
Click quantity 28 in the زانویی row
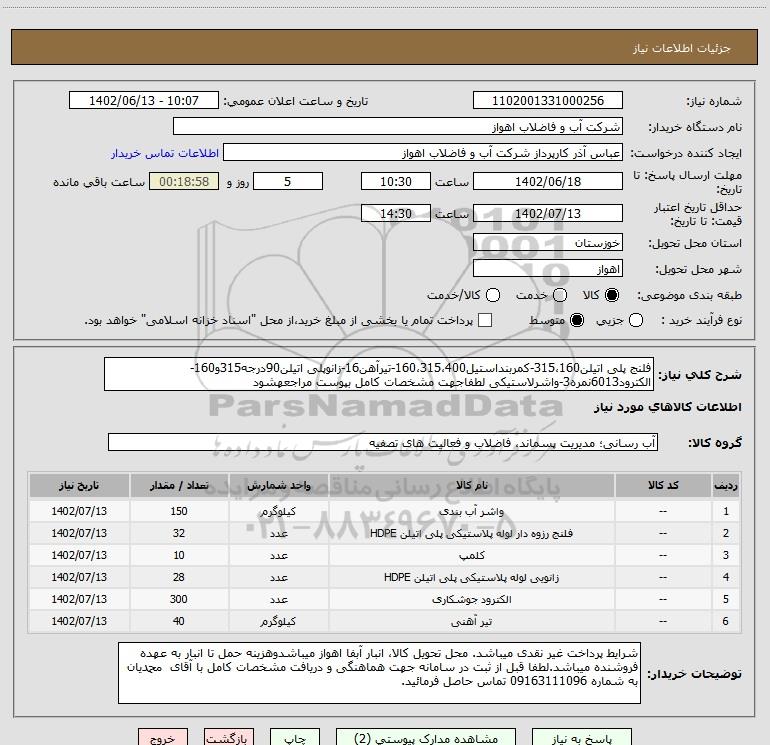179,578
